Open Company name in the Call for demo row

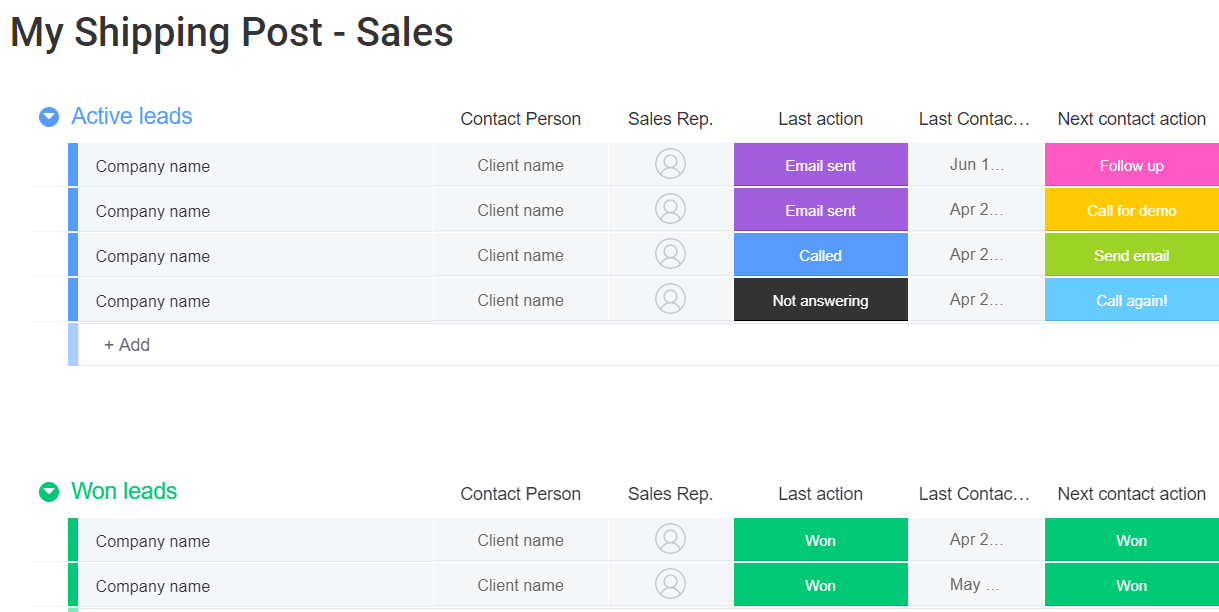[x=153, y=211]
